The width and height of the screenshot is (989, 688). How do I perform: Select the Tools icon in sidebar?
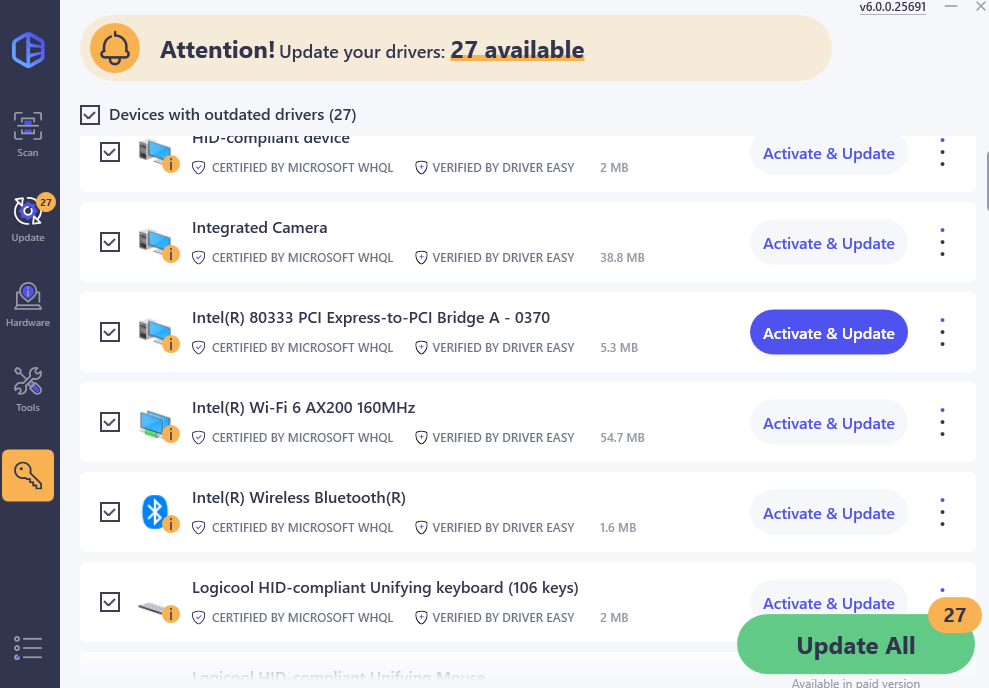[27, 381]
